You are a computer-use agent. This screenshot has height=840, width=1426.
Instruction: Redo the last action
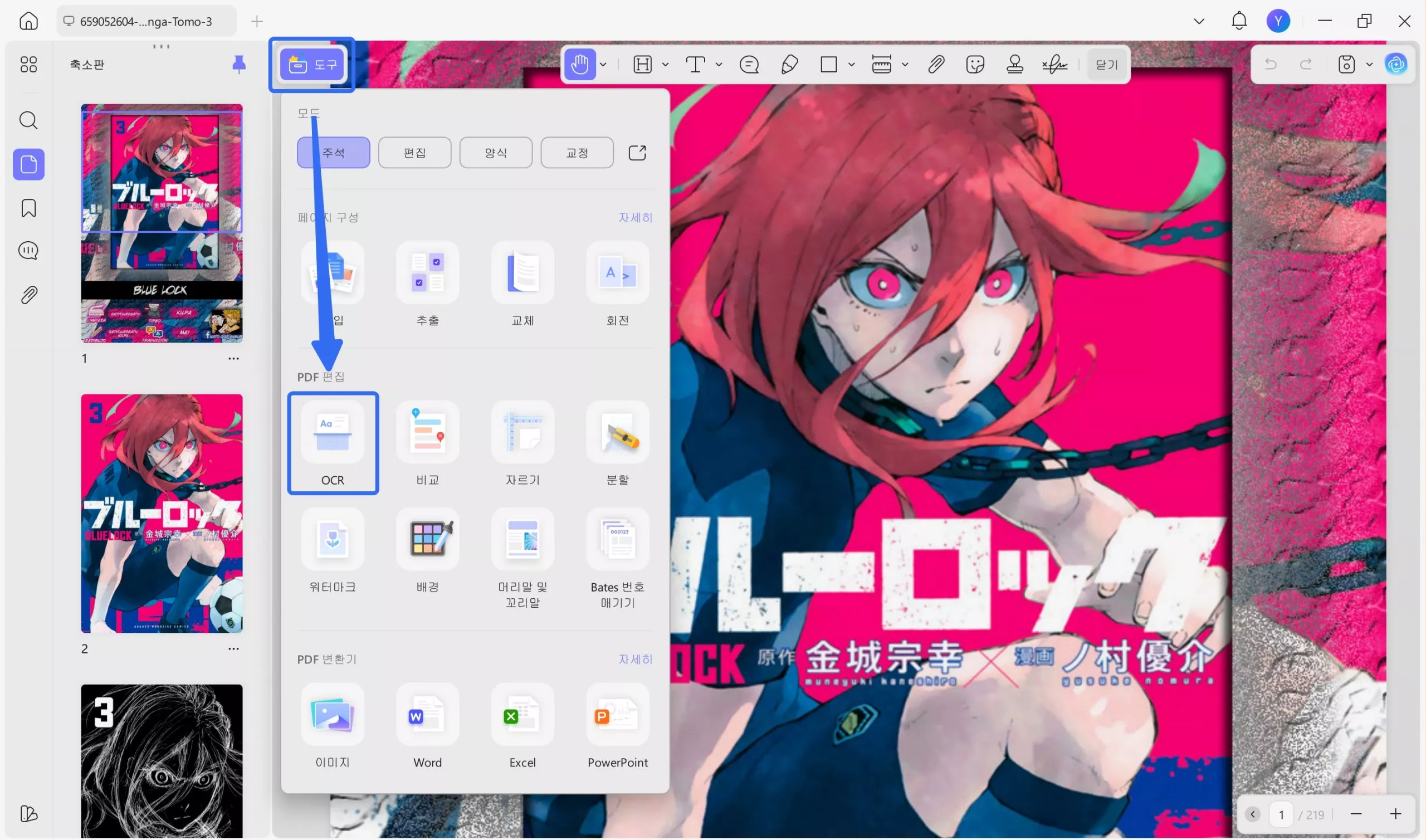coord(1306,64)
